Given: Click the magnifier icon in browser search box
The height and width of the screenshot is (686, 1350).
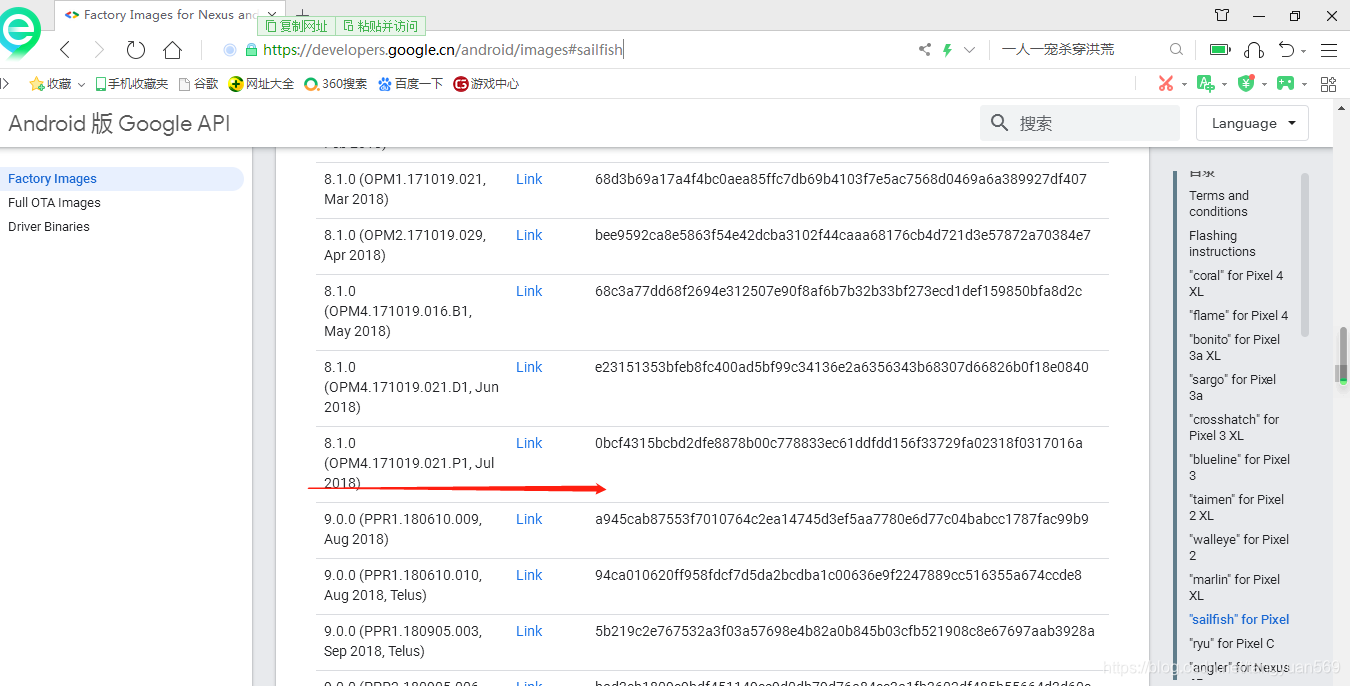Looking at the screenshot, I should [1176, 49].
